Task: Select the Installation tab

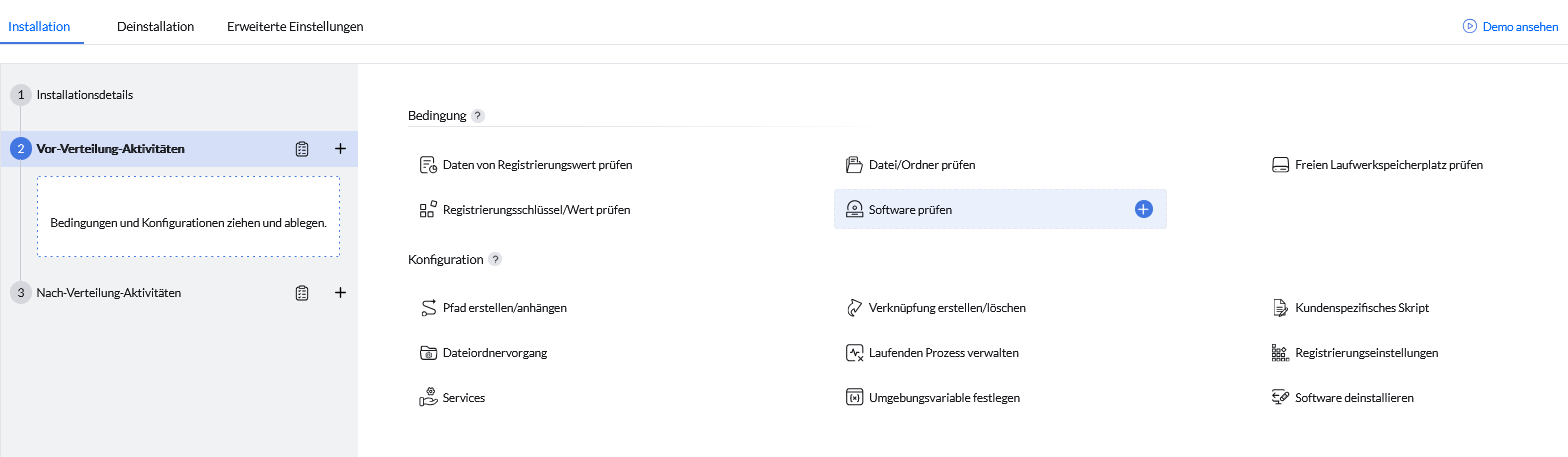Action: pyautogui.click(x=39, y=27)
